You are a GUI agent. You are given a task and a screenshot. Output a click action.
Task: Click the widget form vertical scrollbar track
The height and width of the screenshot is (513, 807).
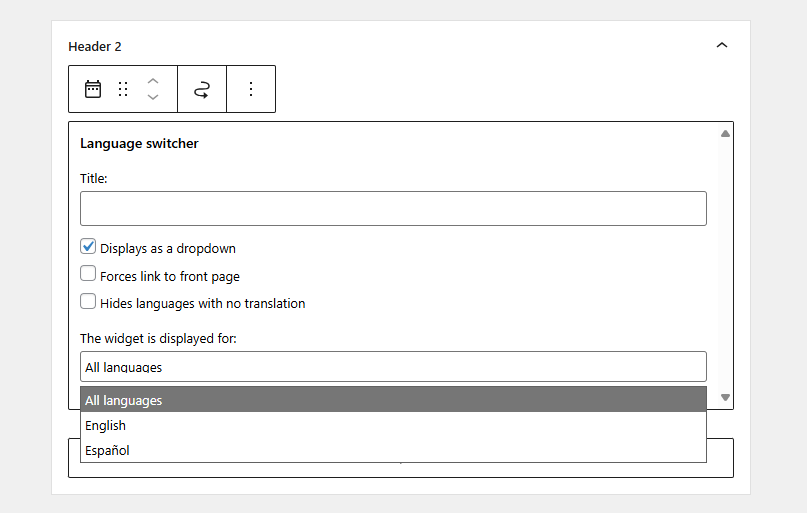pyautogui.click(x=725, y=265)
